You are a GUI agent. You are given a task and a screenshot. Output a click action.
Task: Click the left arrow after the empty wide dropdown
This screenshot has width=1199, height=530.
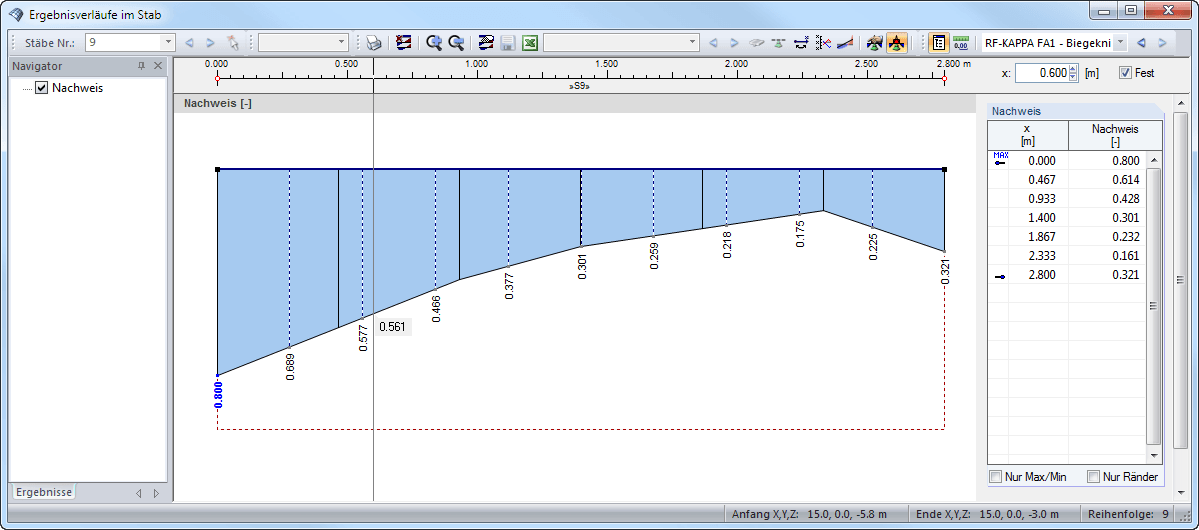[713, 43]
